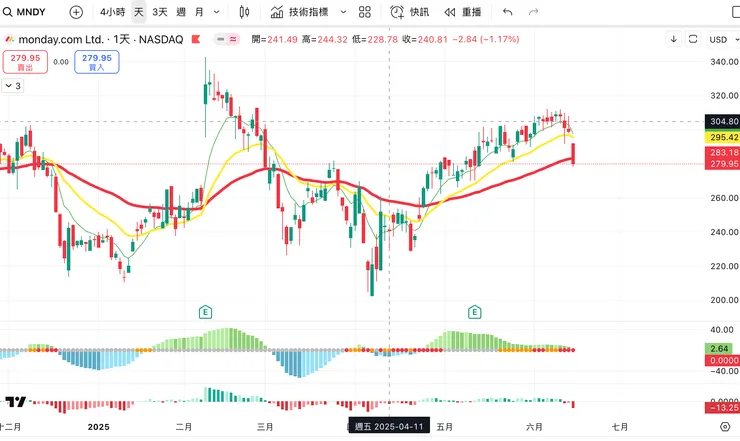
Task: Click the add symbol plus icon
Action: coord(76,12)
